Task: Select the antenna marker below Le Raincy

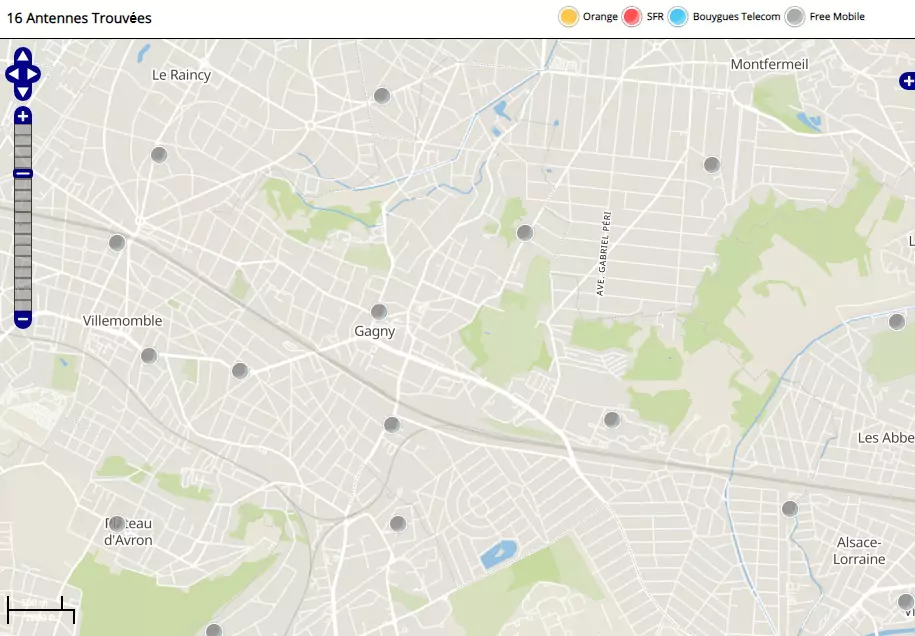Action: click(x=158, y=155)
